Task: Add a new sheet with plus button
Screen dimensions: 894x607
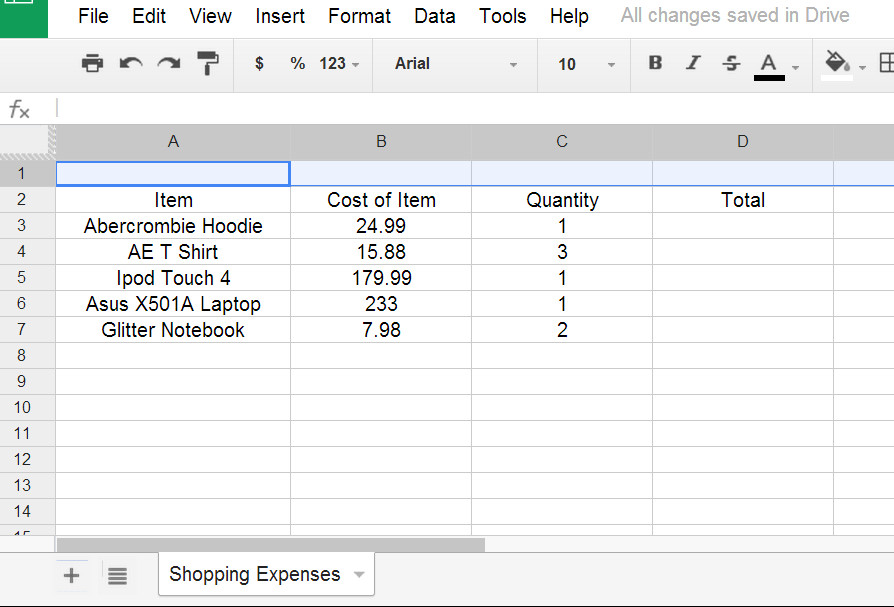Action: tap(72, 576)
